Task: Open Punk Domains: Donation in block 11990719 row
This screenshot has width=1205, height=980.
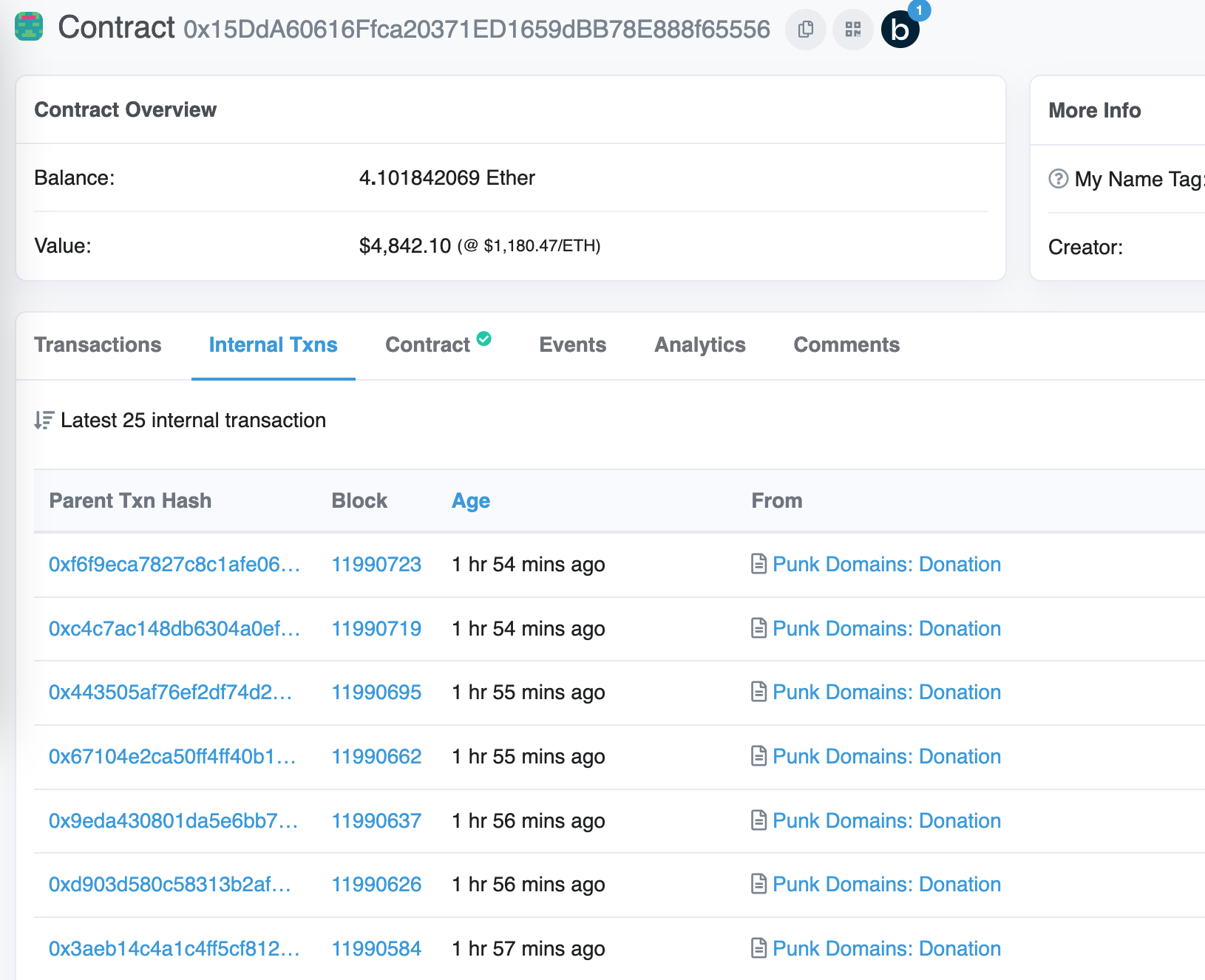Action: [x=886, y=628]
